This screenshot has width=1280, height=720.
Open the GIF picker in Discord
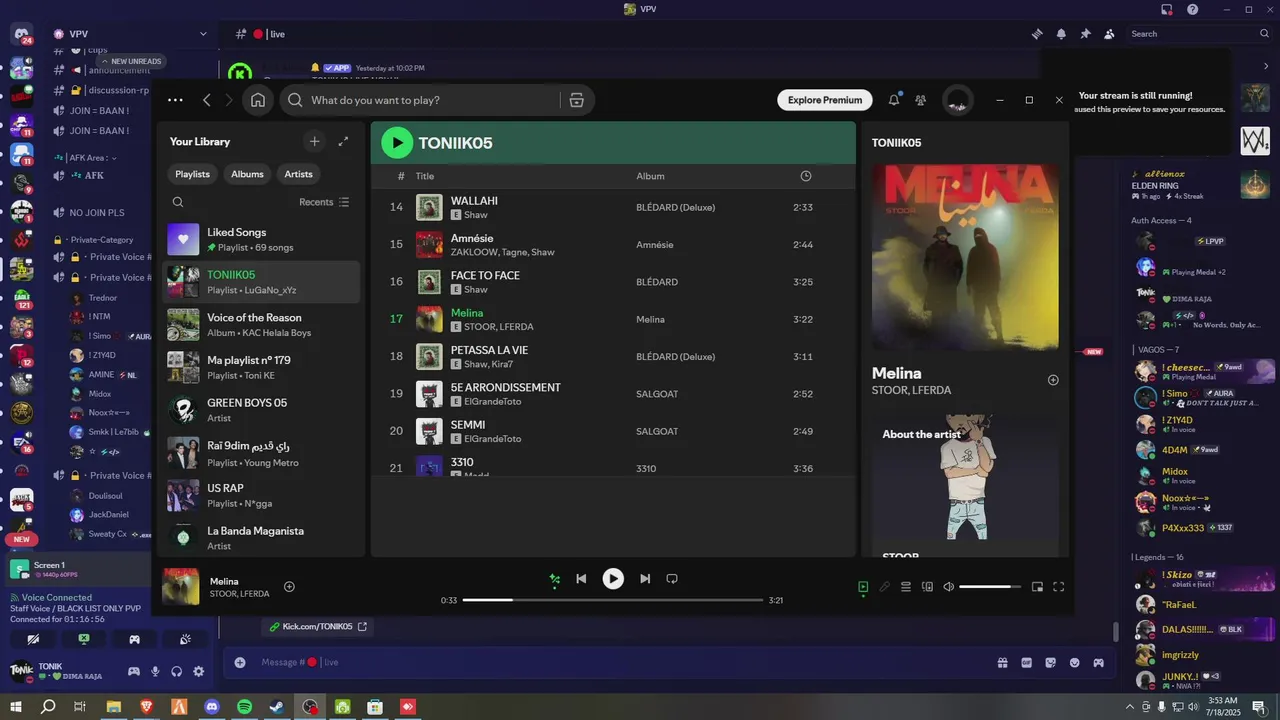point(1026,662)
